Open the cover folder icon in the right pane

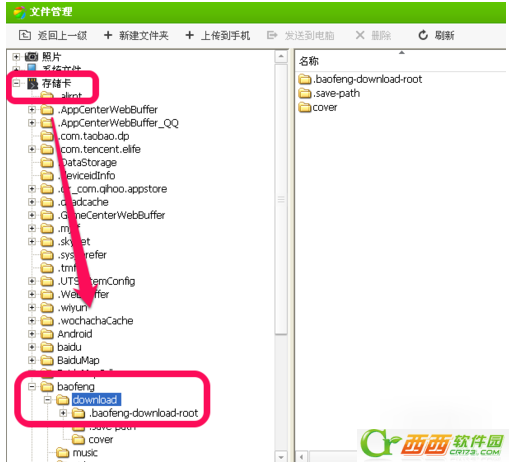tap(305, 107)
